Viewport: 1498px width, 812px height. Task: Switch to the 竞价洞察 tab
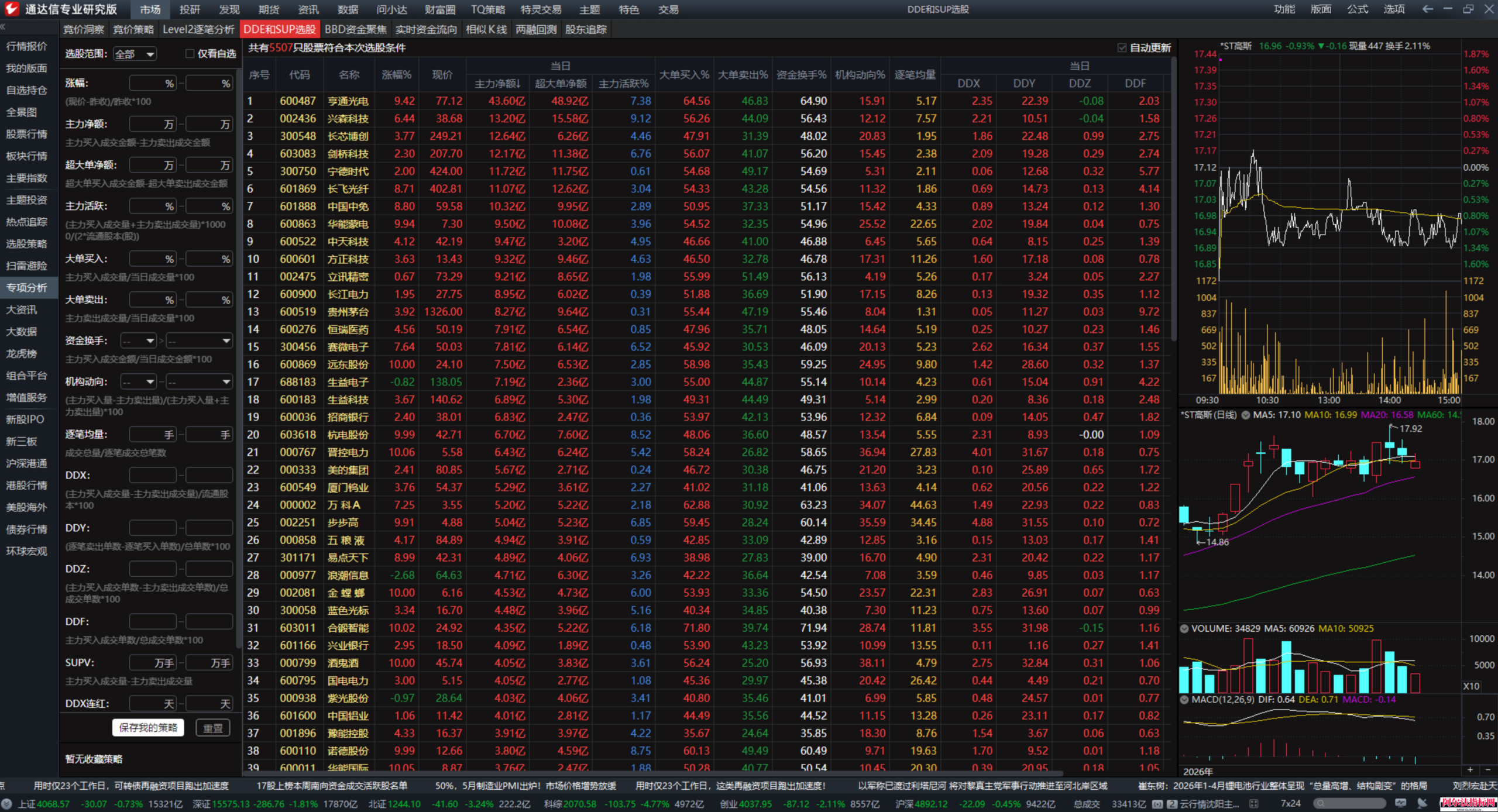tap(84, 29)
